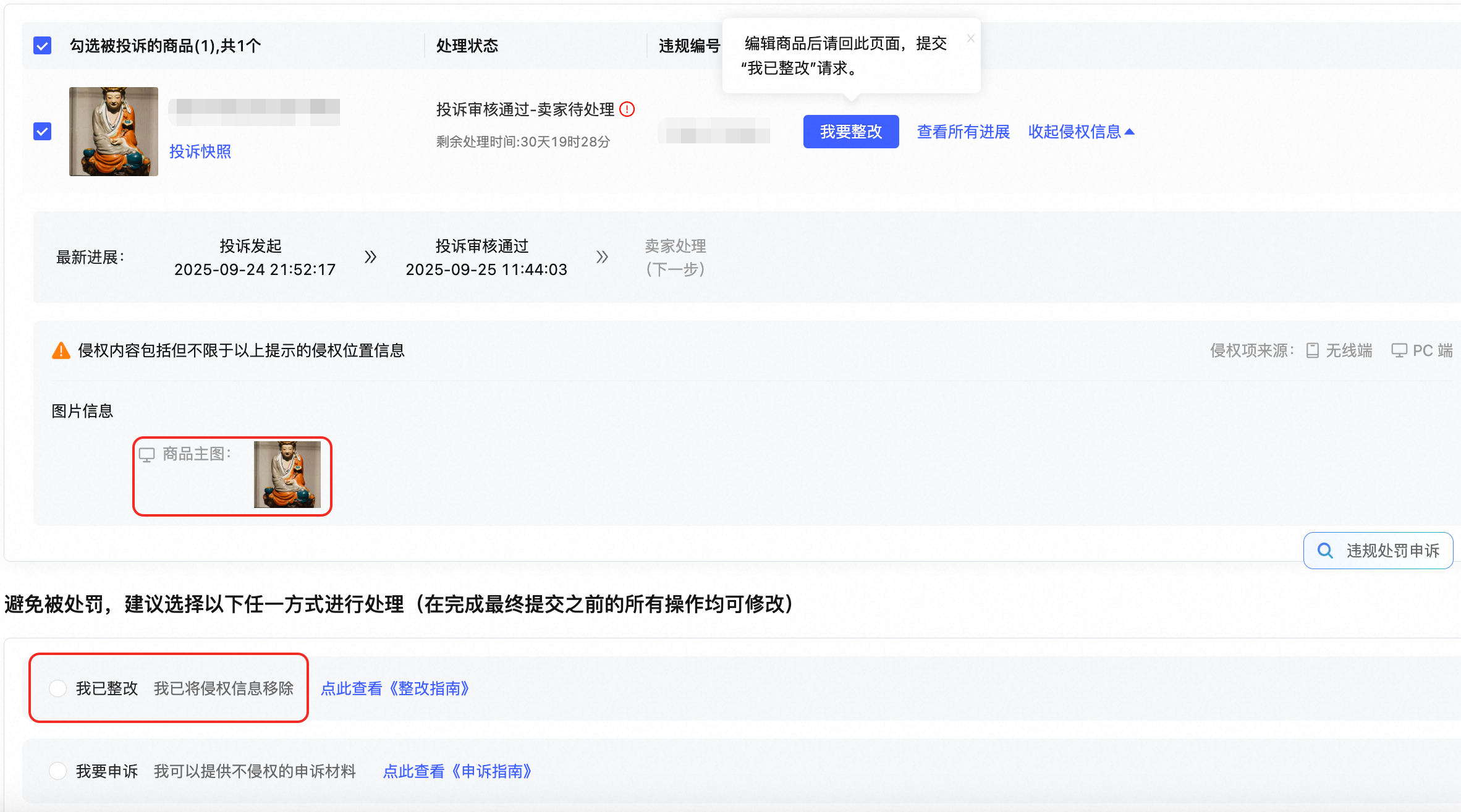The width and height of the screenshot is (1461, 812).
Task: Click the monitor icon beside 商品主图
Action: coord(146,455)
